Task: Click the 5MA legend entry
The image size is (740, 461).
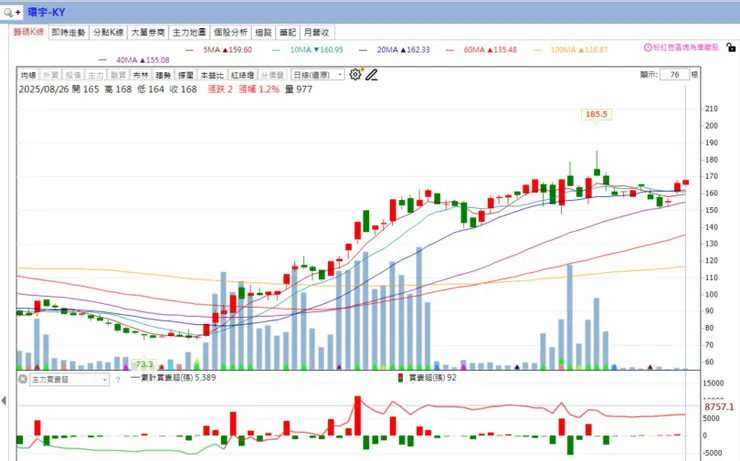Action: tap(219, 50)
